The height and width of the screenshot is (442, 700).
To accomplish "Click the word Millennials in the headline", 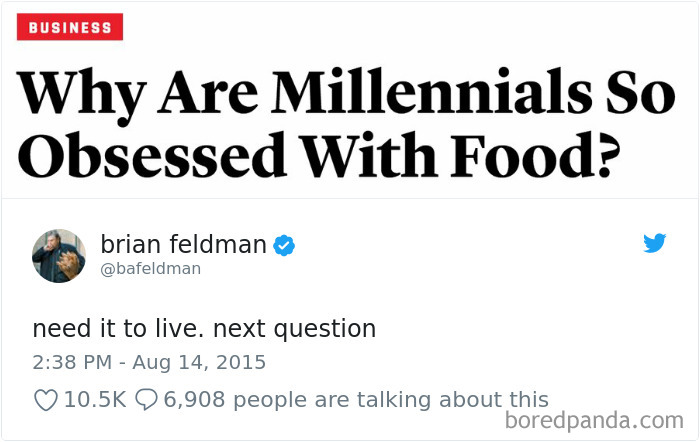I will coord(431,93).
